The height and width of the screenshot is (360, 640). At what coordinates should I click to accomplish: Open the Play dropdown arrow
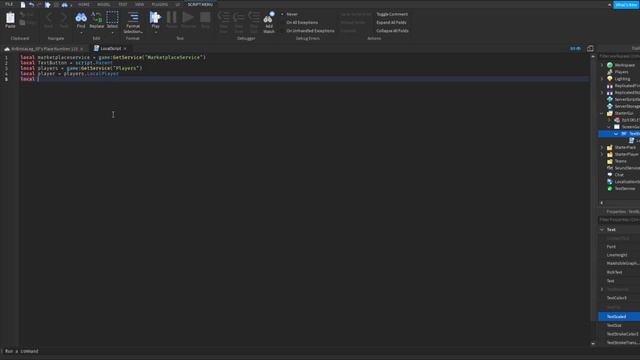(155, 33)
